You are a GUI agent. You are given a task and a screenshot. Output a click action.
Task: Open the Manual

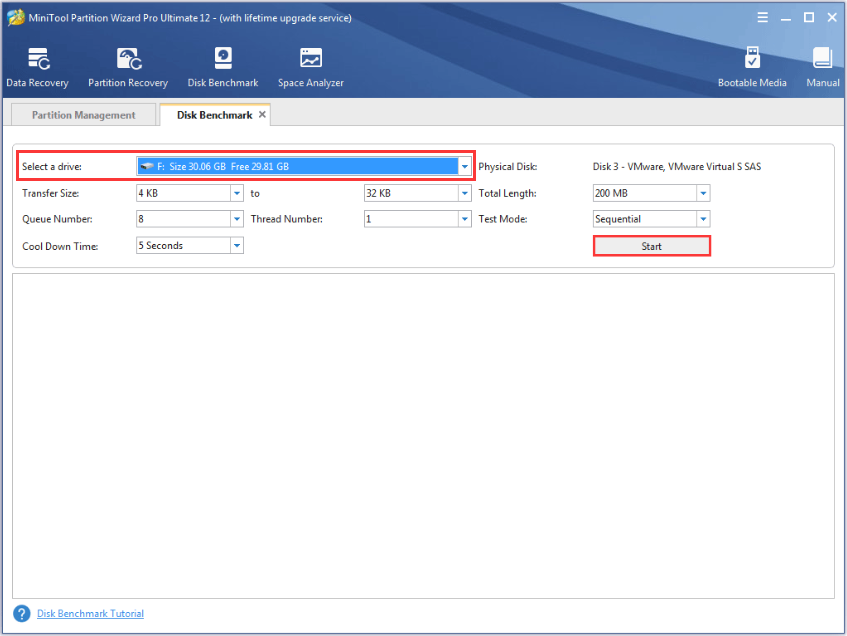coord(823,68)
